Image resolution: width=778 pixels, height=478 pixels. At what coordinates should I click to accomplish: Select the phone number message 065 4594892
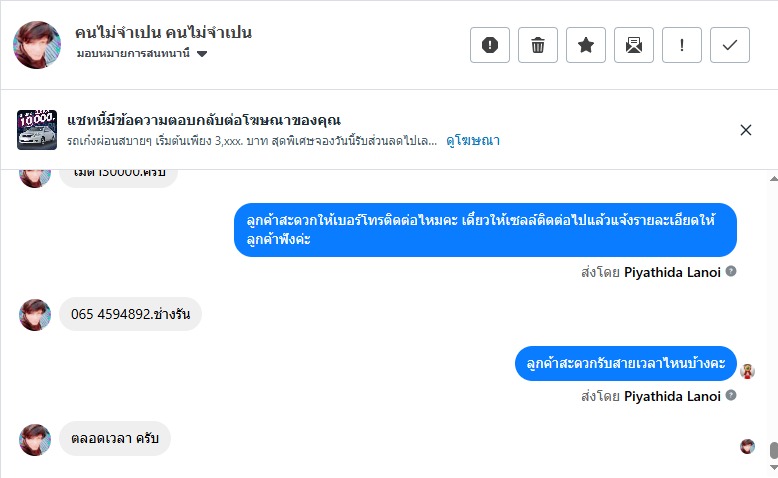click(130, 314)
